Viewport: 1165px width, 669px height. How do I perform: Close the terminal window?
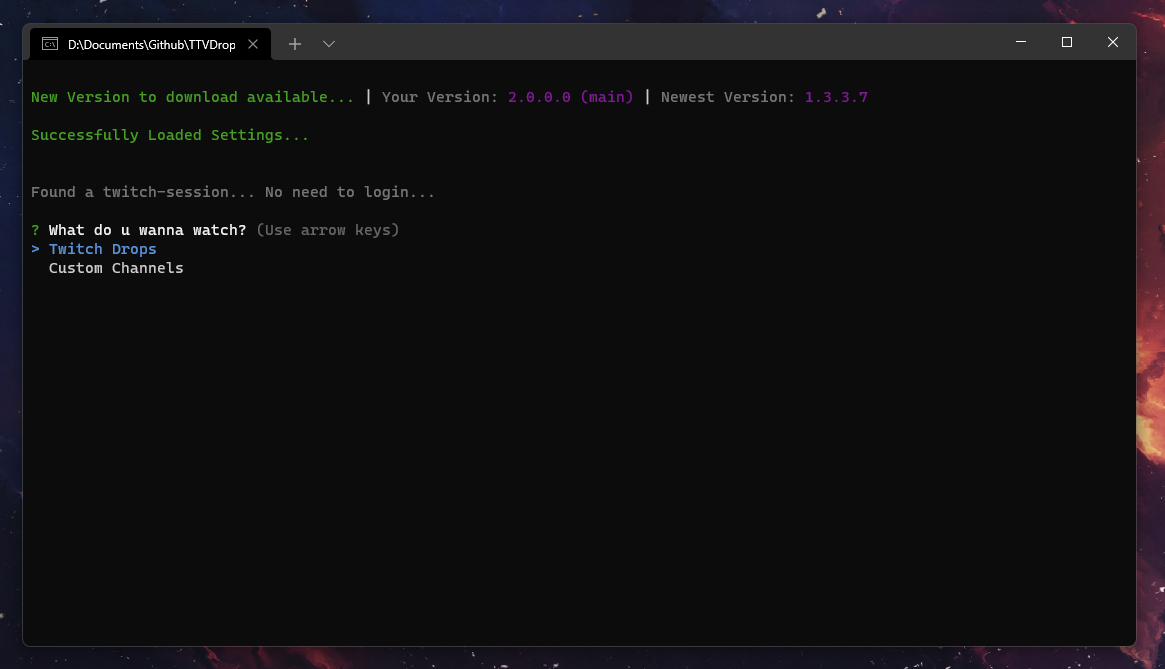click(x=1112, y=42)
